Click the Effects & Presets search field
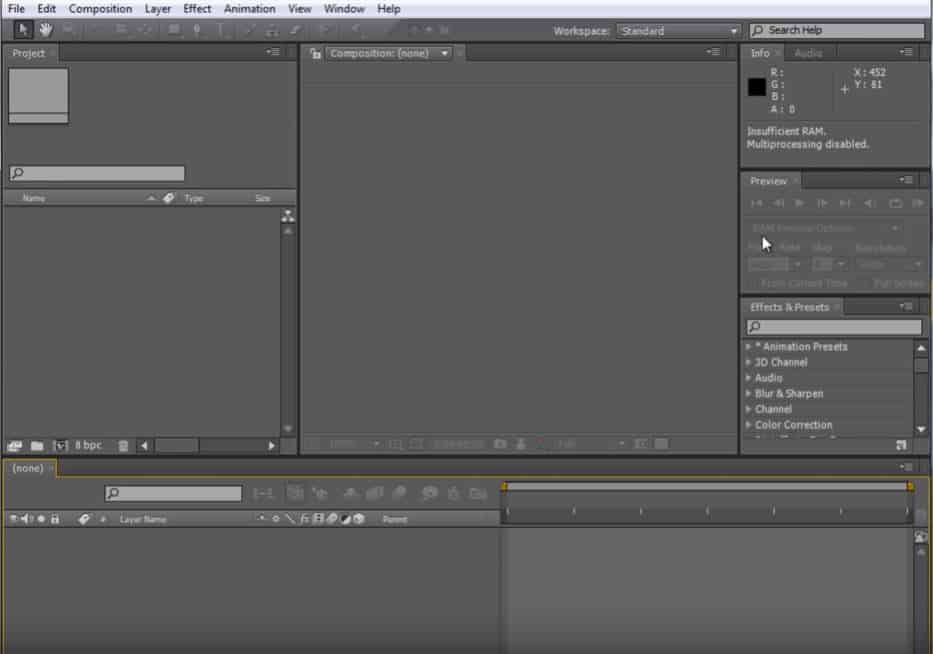This screenshot has height=654, width=933. [x=834, y=326]
